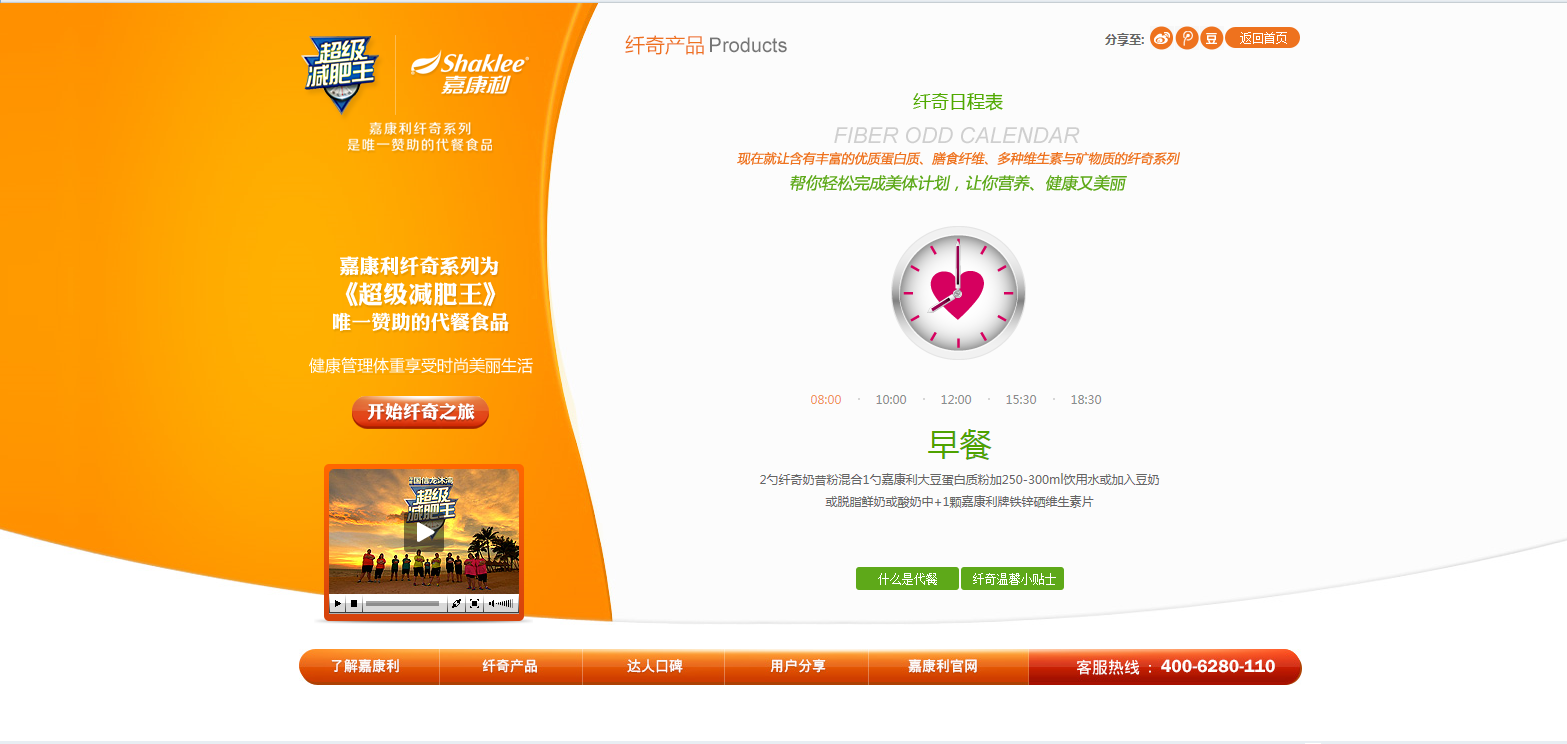1567x744 pixels.
Task: Click the heart clock graphic
Action: click(958, 293)
